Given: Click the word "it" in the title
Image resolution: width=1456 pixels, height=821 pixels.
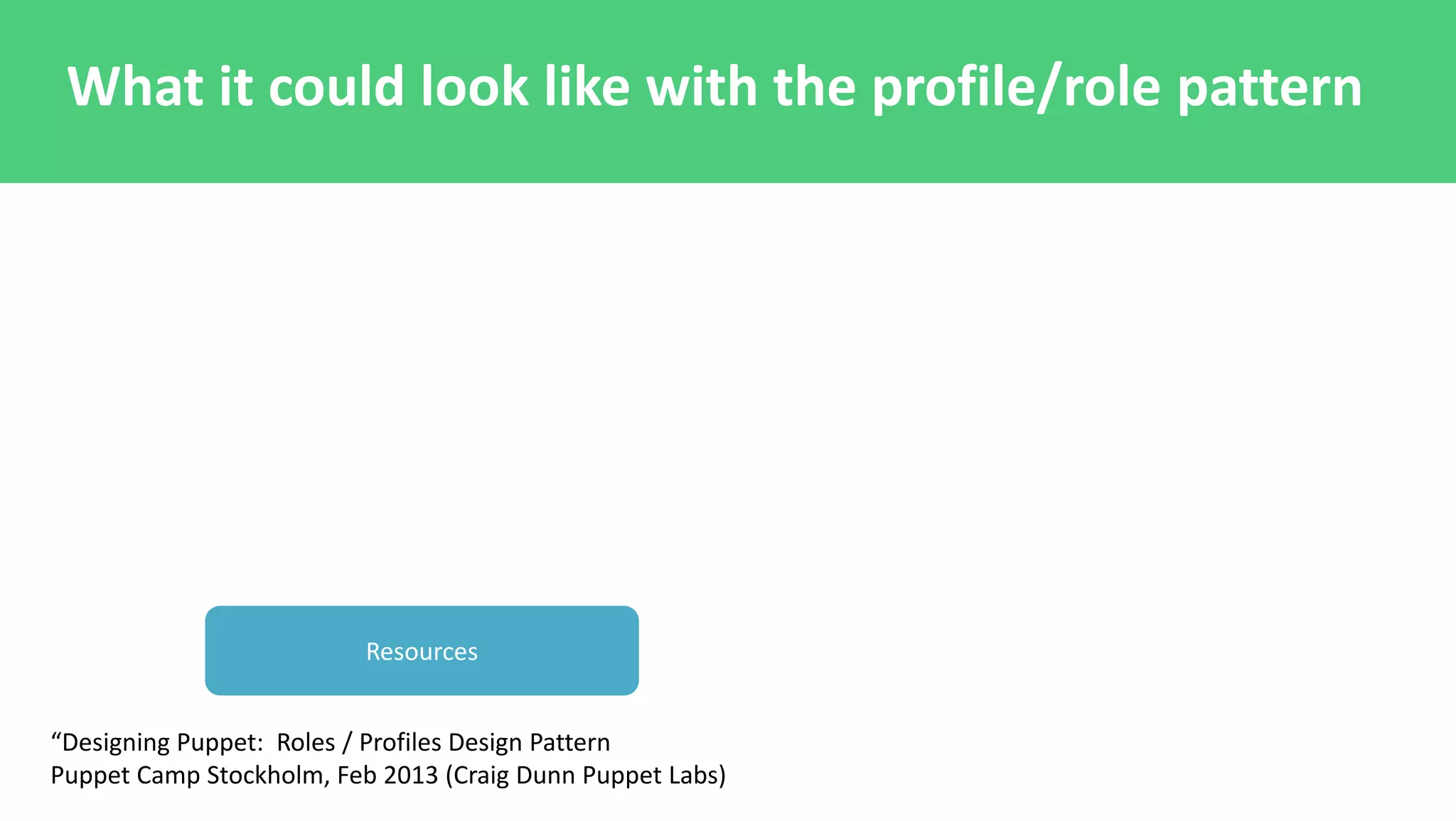Looking at the screenshot, I should (236, 87).
